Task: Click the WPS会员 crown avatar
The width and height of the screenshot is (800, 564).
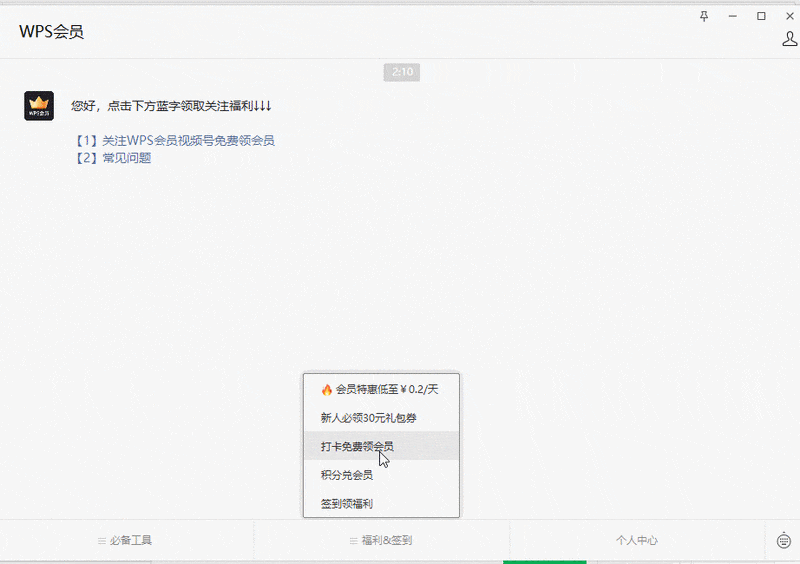Action: click(39, 106)
